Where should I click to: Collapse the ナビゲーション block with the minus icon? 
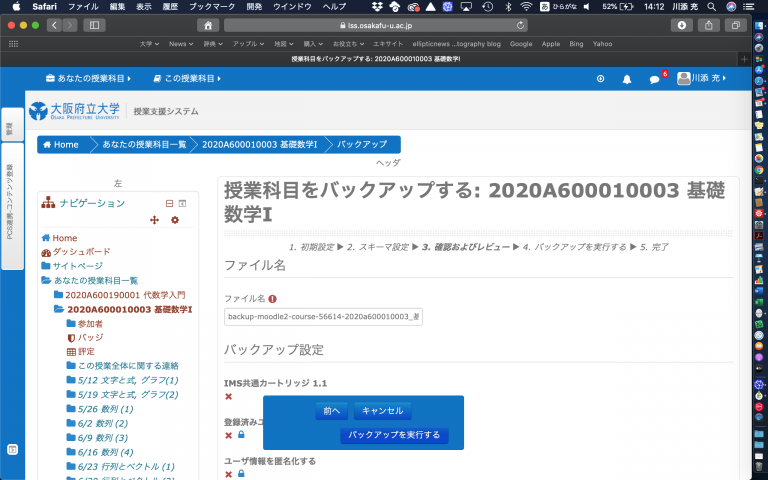coord(169,203)
